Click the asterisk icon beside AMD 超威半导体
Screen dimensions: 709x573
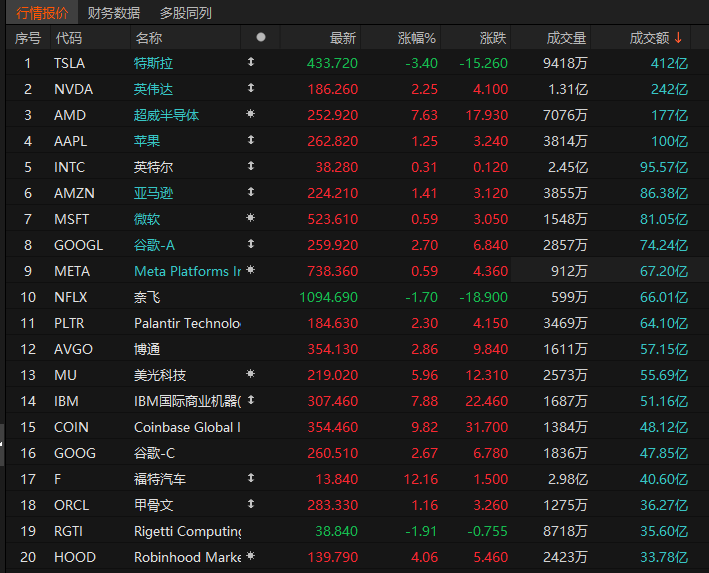(251, 115)
